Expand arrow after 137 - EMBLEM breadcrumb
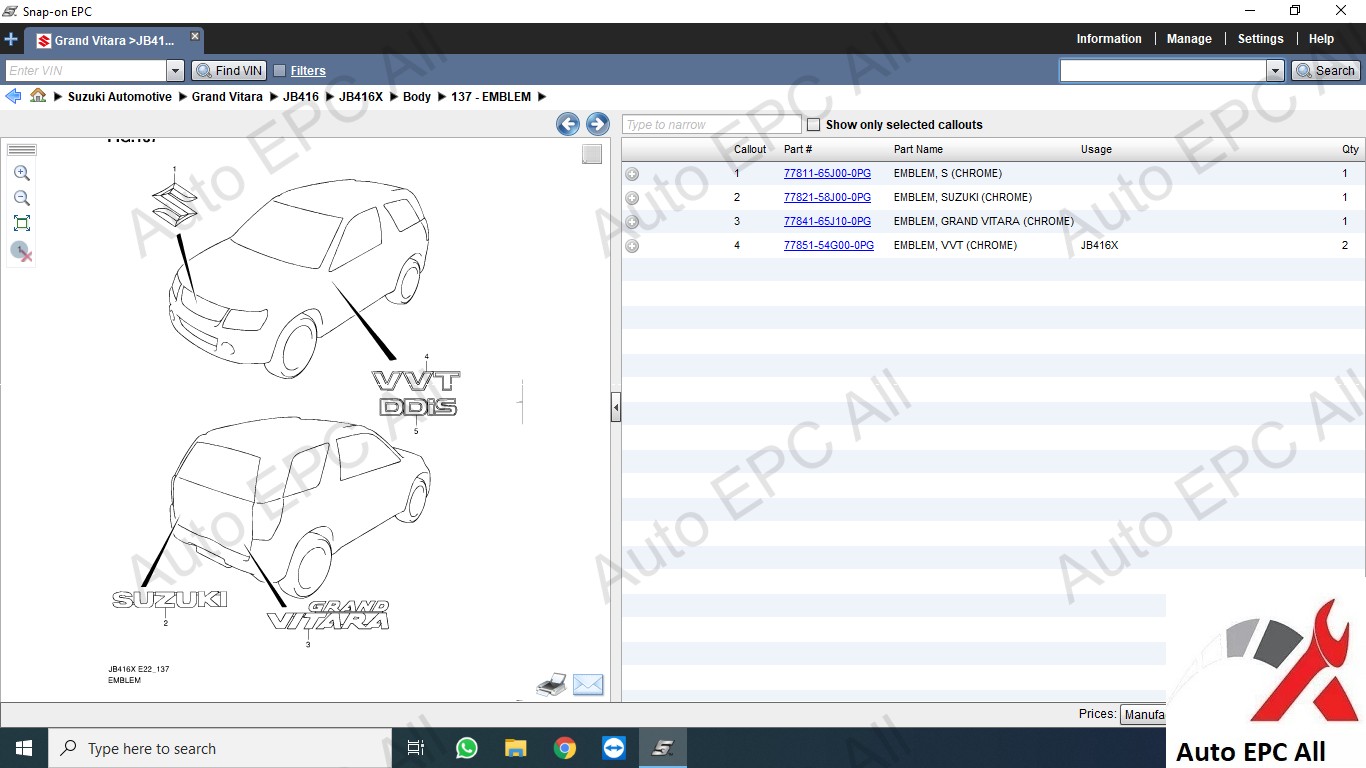The image size is (1366, 768). click(x=541, y=97)
